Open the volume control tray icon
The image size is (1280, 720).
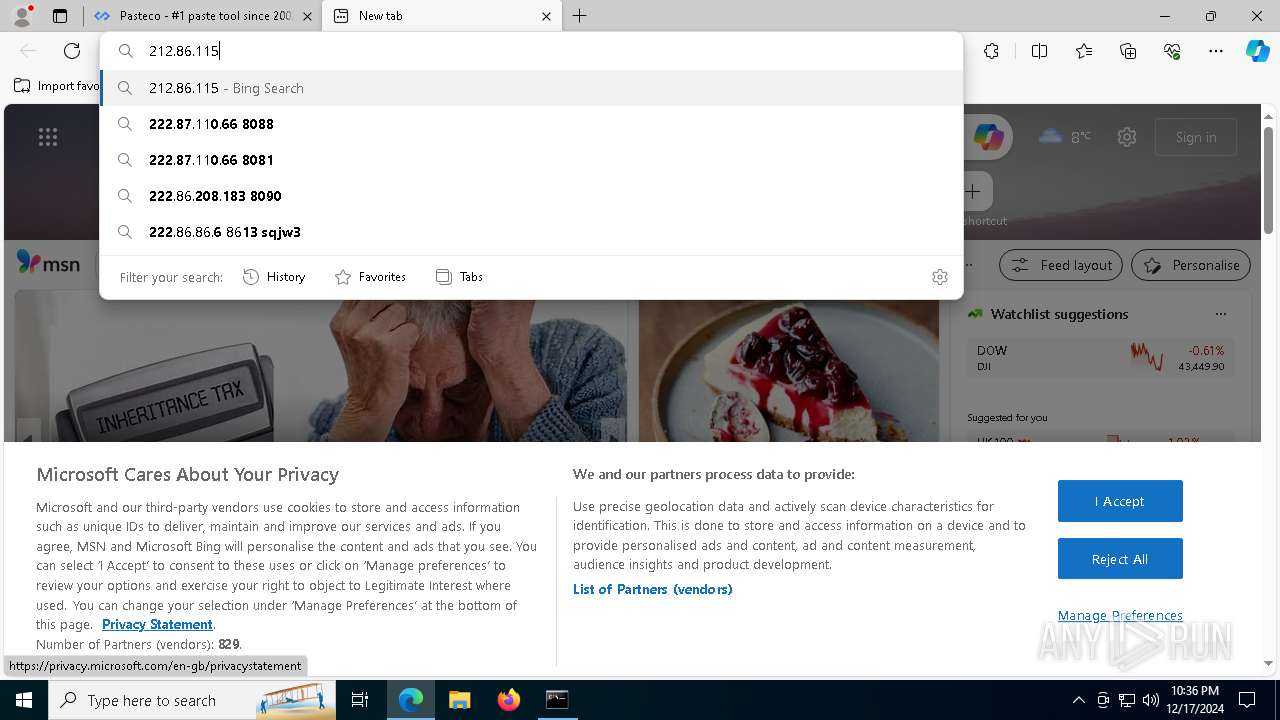(x=1151, y=700)
